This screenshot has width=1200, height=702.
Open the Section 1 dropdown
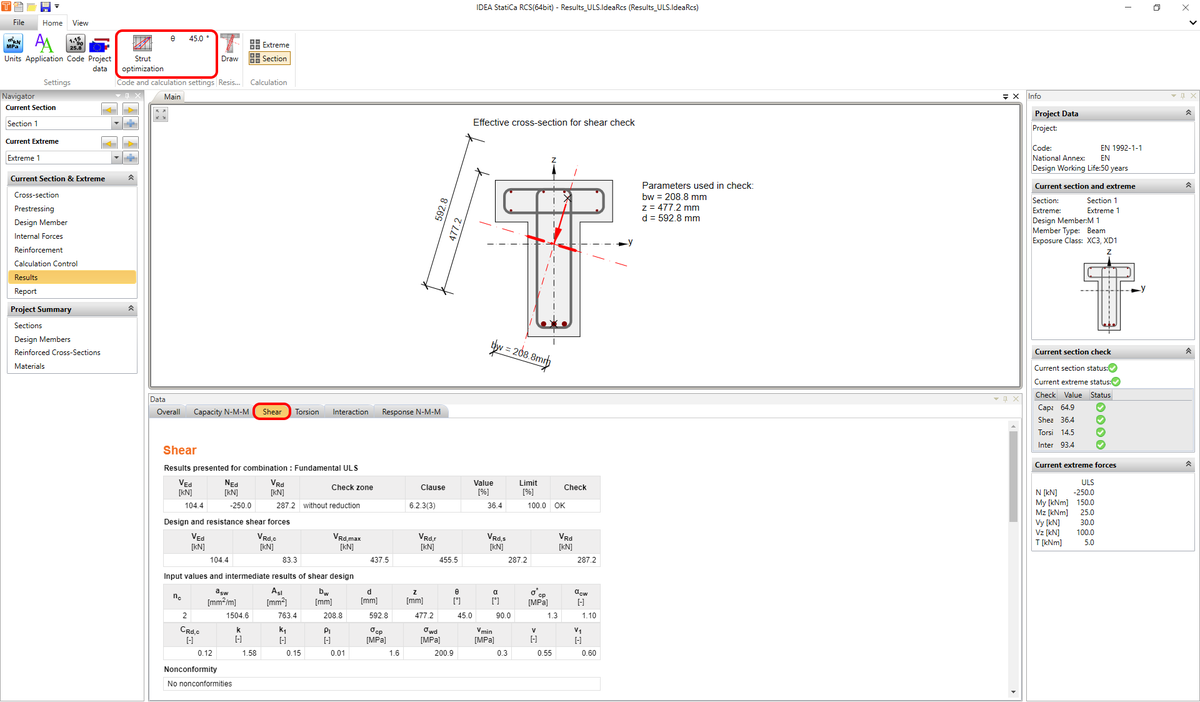(x=116, y=124)
